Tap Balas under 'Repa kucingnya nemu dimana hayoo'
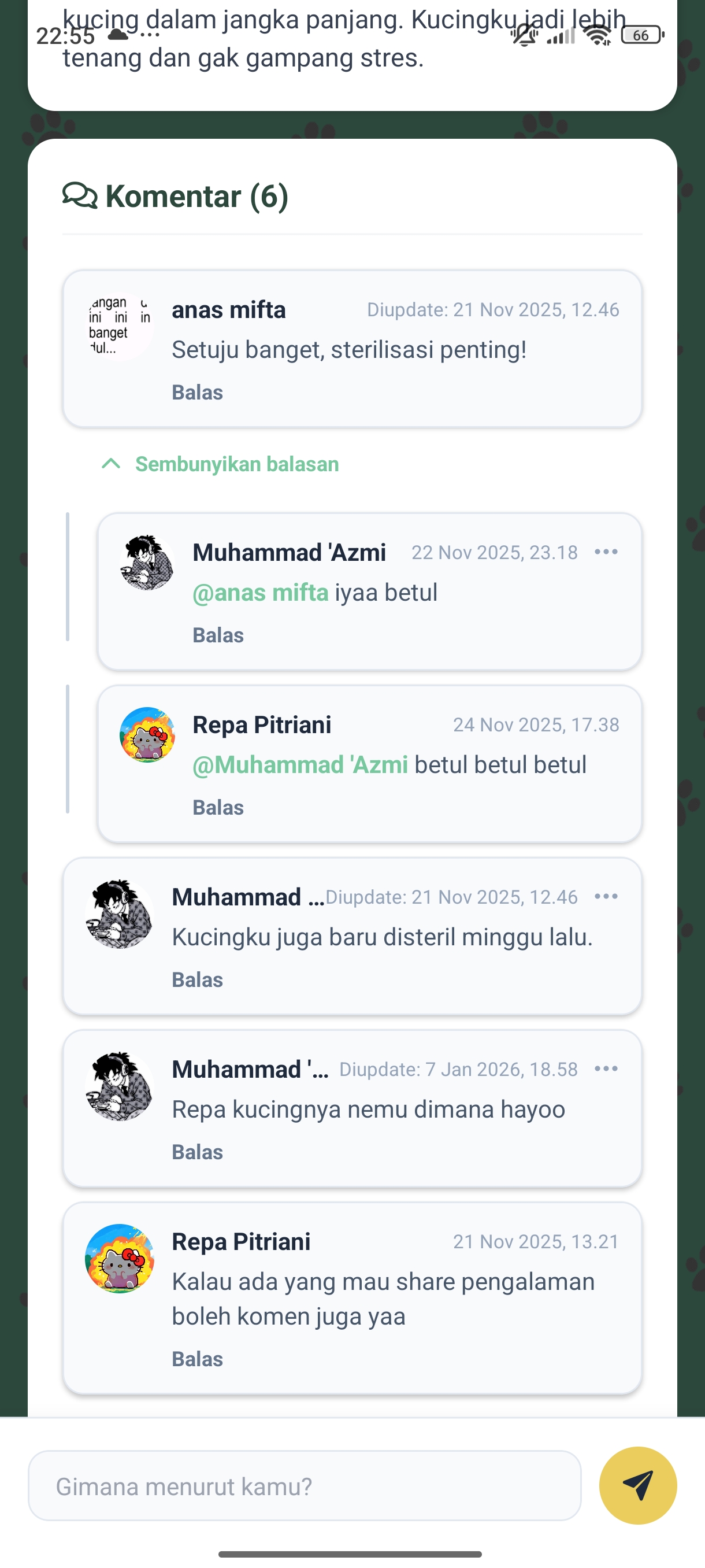This screenshot has width=705, height=1568. click(x=197, y=1152)
